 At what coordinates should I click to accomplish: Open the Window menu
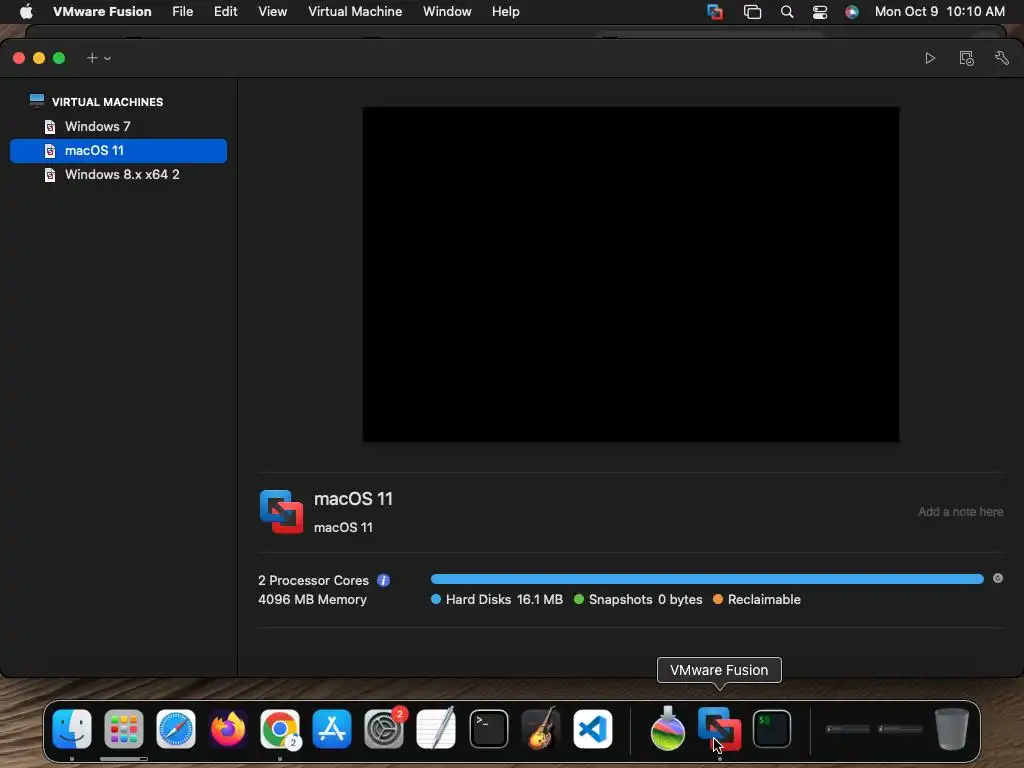tap(447, 12)
